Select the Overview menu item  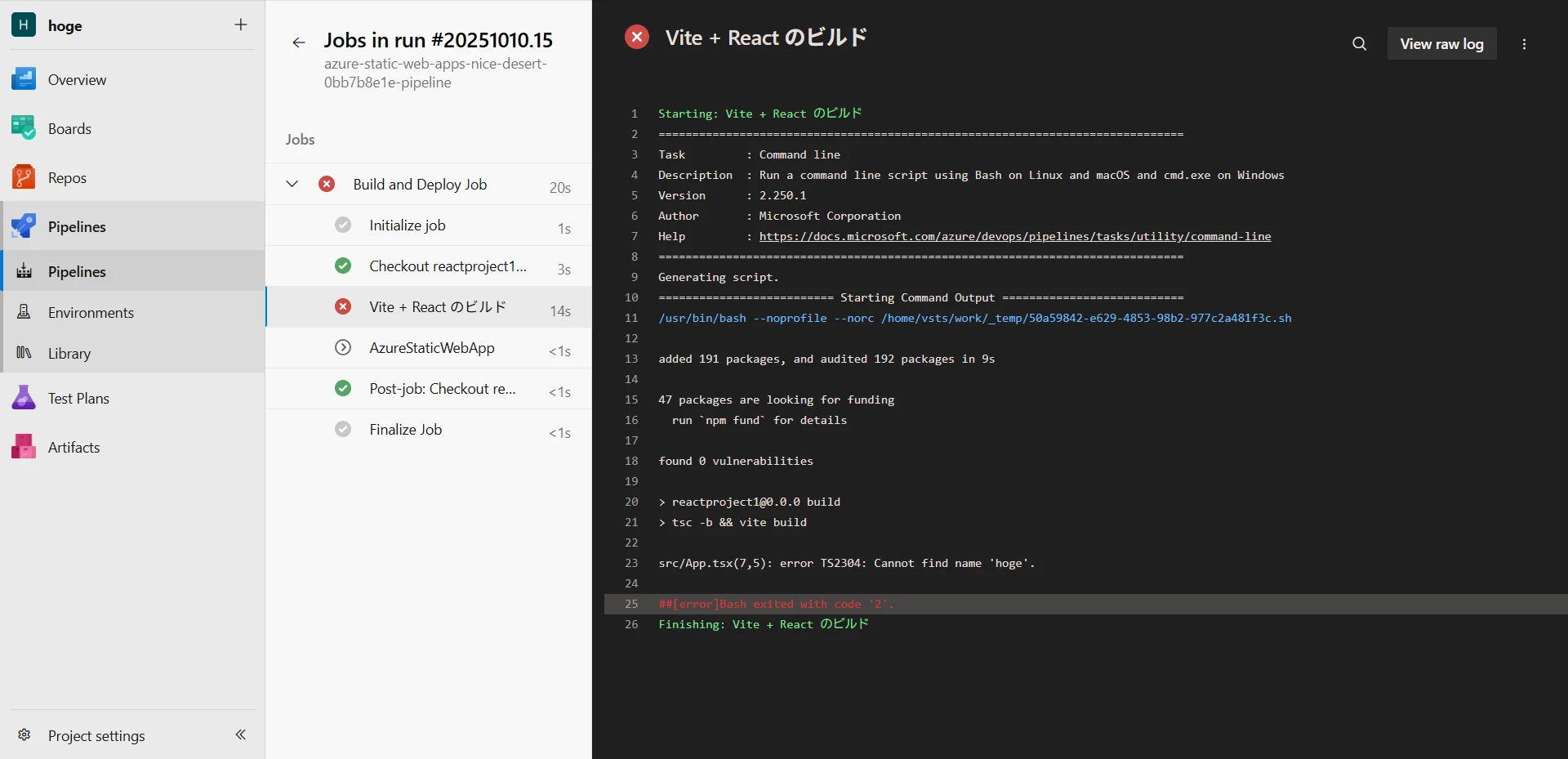77,80
